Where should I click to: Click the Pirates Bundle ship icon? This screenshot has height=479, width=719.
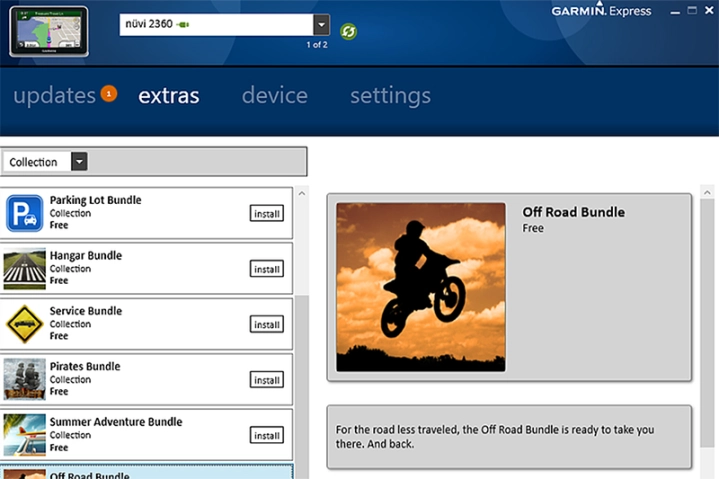(25, 379)
